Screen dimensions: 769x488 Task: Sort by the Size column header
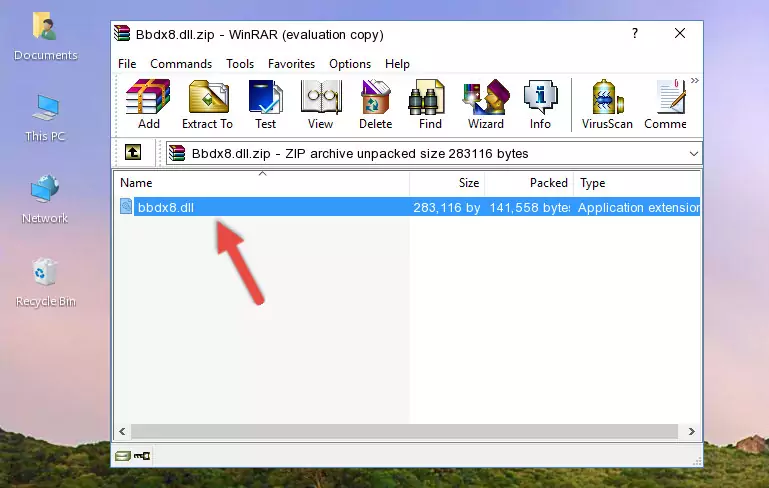tap(447, 183)
